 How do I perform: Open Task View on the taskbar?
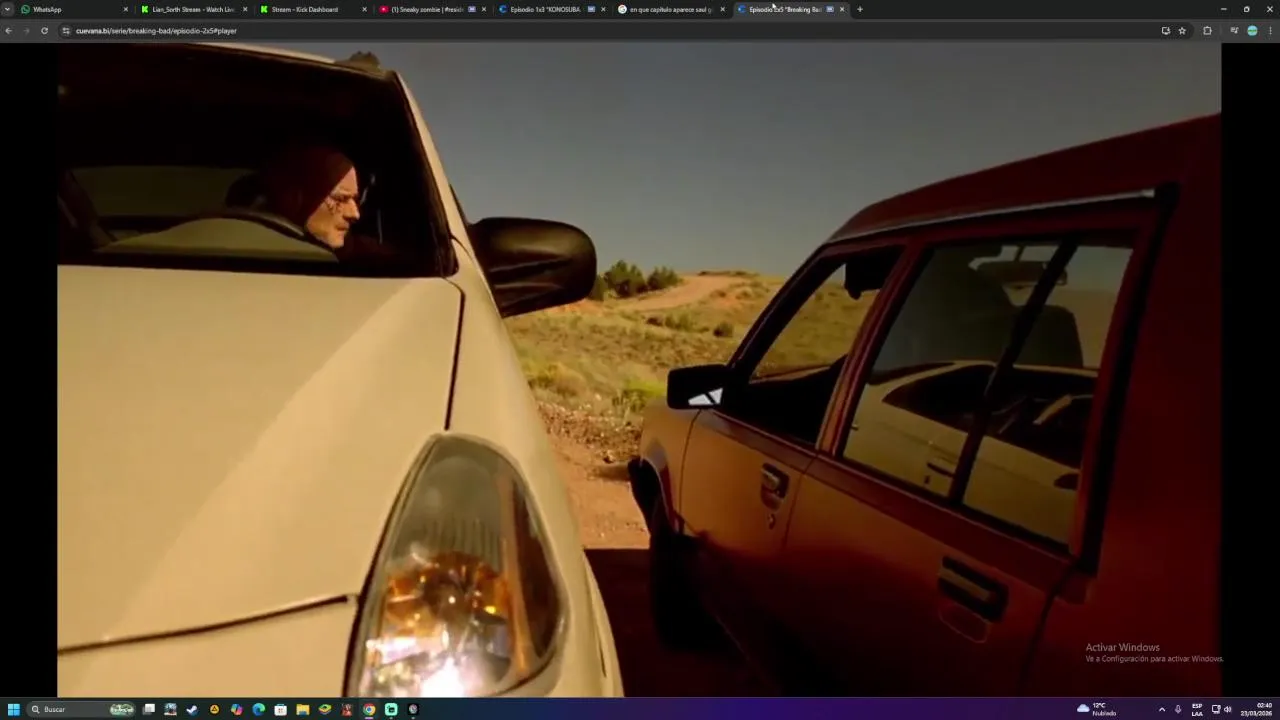(x=149, y=709)
